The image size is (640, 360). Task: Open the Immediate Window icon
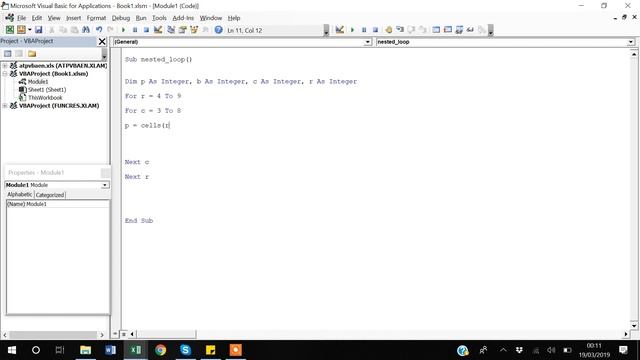448,29
